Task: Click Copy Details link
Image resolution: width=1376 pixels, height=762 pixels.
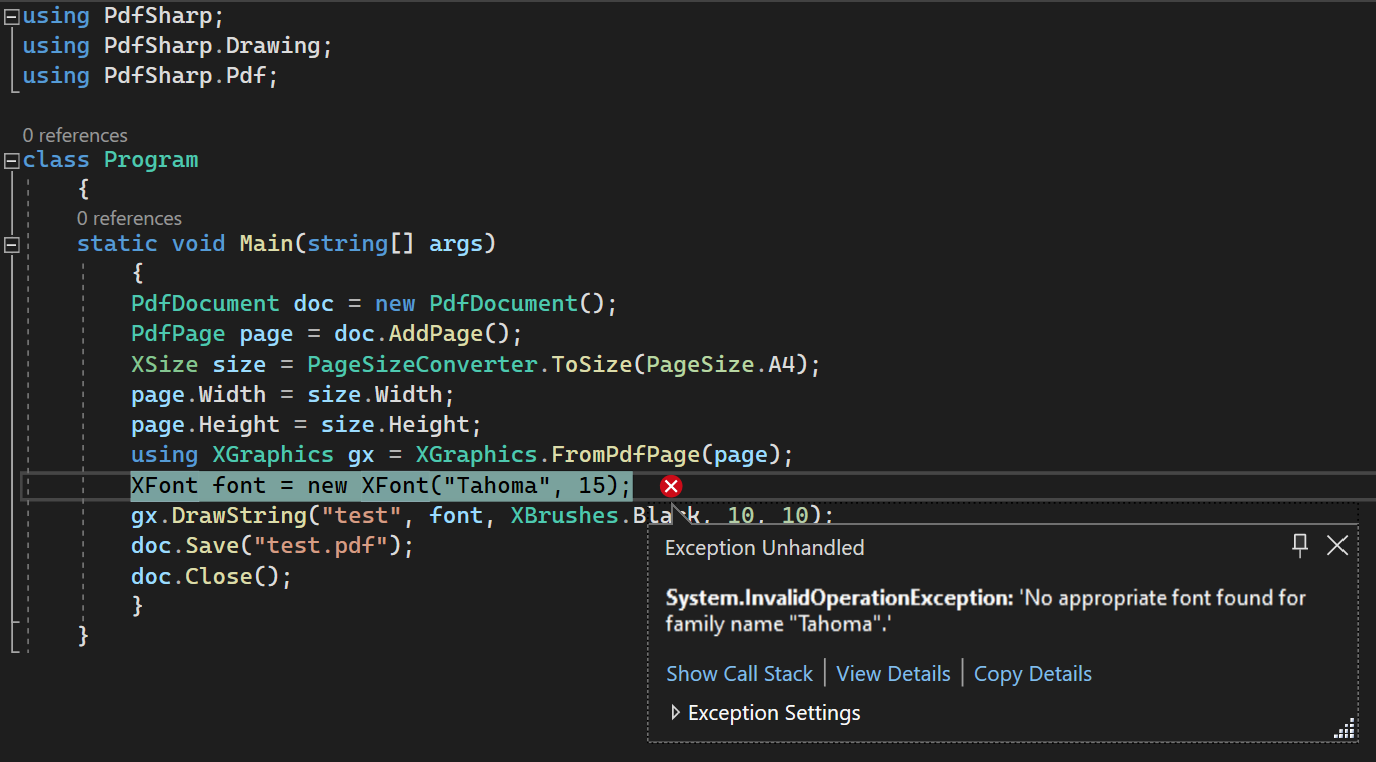Action: 1033,674
